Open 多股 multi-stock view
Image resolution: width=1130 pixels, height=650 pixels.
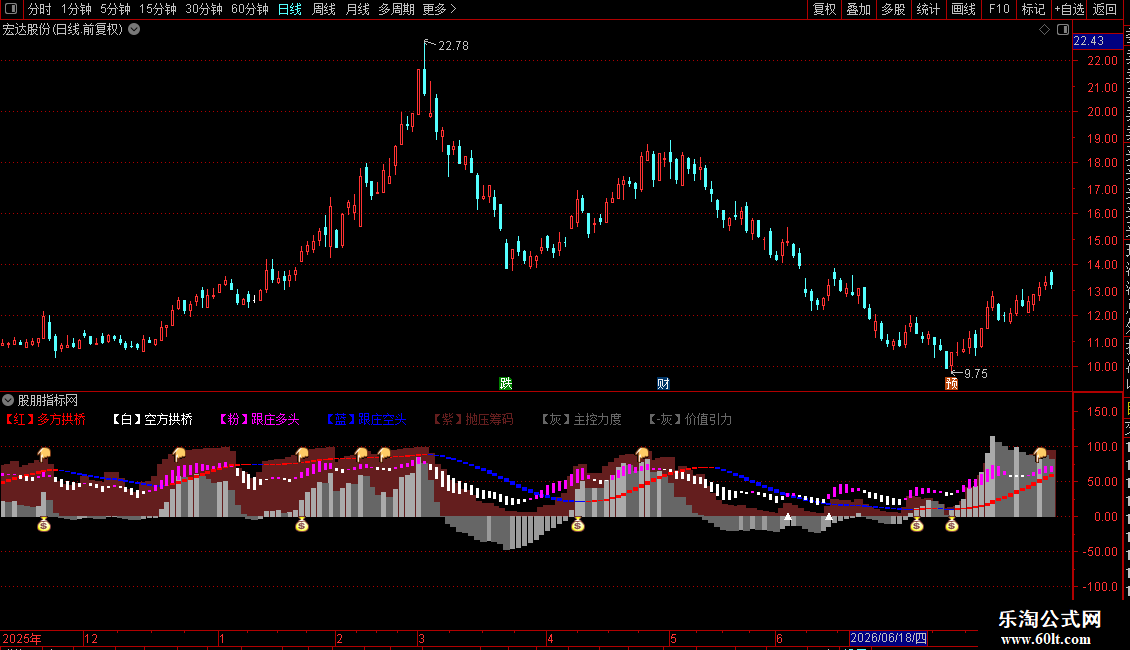[894, 9]
